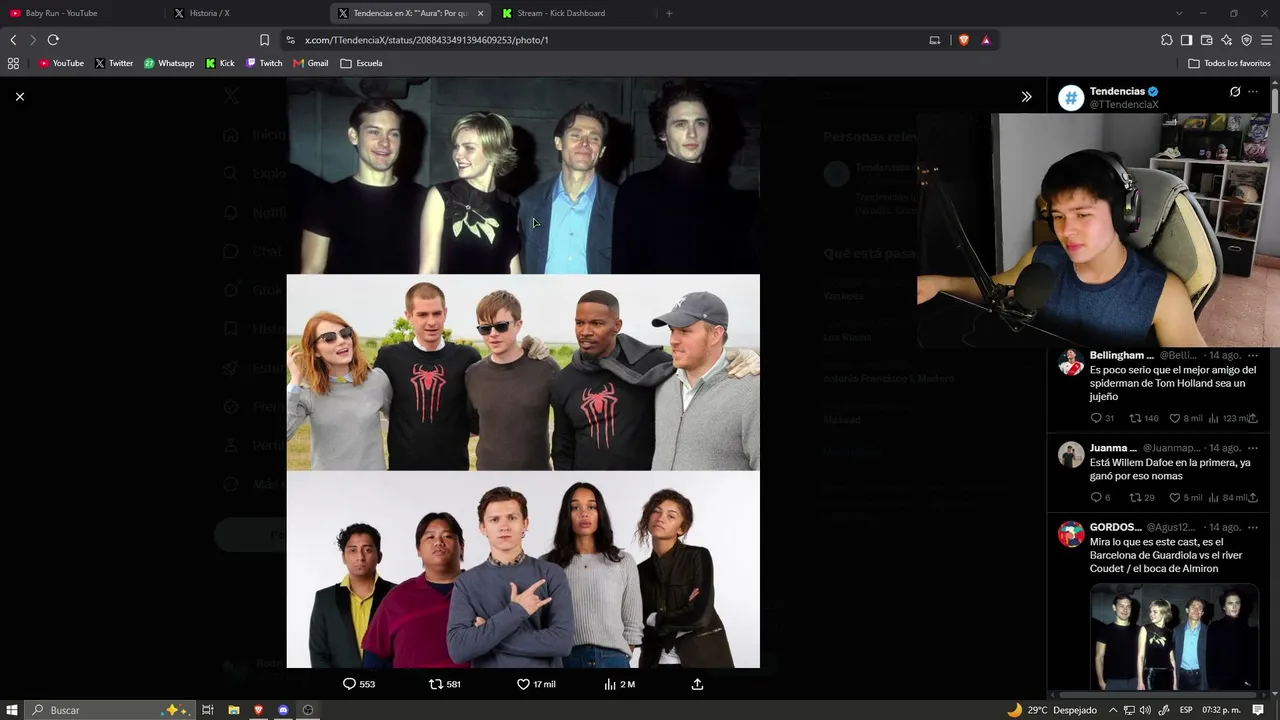
Task: Open more options on Juanma reply
Action: click(1253, 448)
